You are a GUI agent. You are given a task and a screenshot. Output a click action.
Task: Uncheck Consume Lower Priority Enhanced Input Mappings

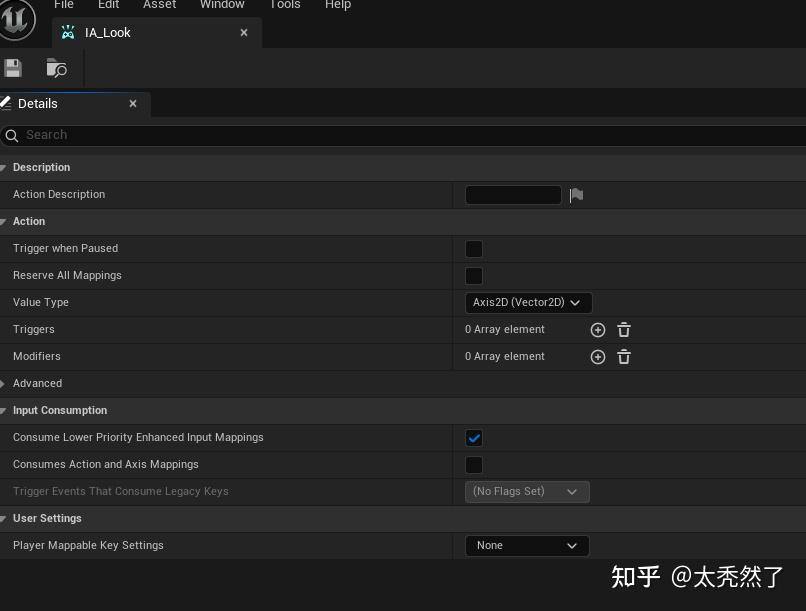(x=474, y=437)
